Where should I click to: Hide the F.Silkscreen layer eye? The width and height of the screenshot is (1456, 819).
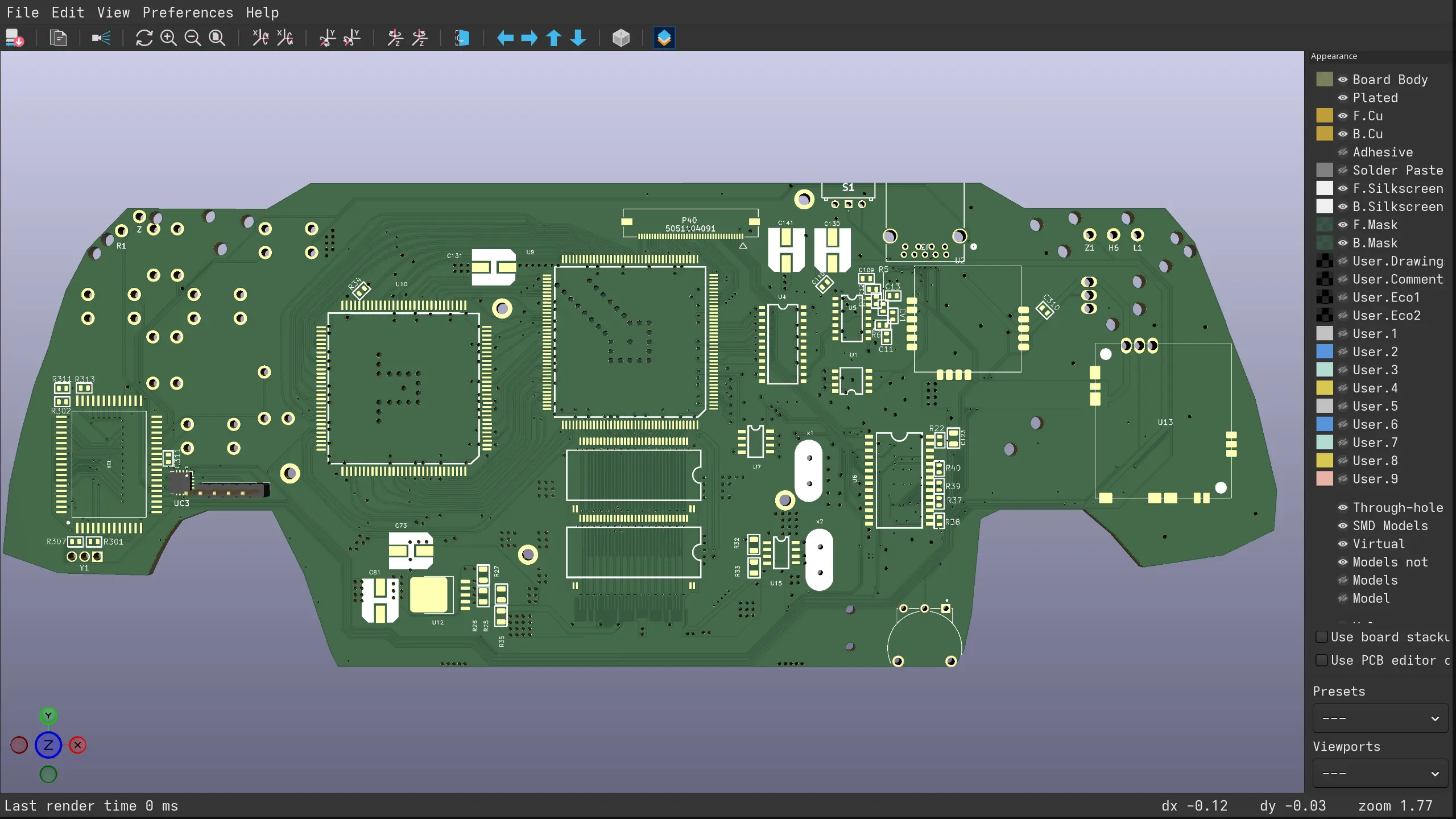coord(1343,188)
